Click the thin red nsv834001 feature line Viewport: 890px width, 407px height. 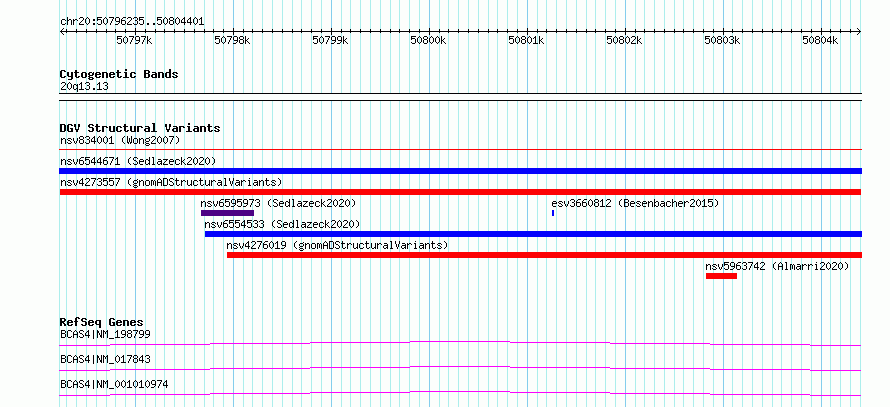pyautogui.click(x=460, y=150)
